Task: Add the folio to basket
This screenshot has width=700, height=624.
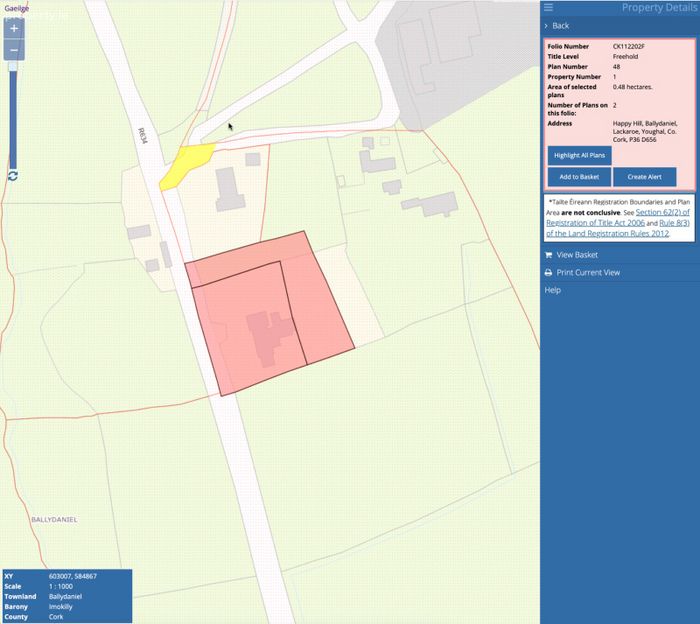Action: (579, 177)
